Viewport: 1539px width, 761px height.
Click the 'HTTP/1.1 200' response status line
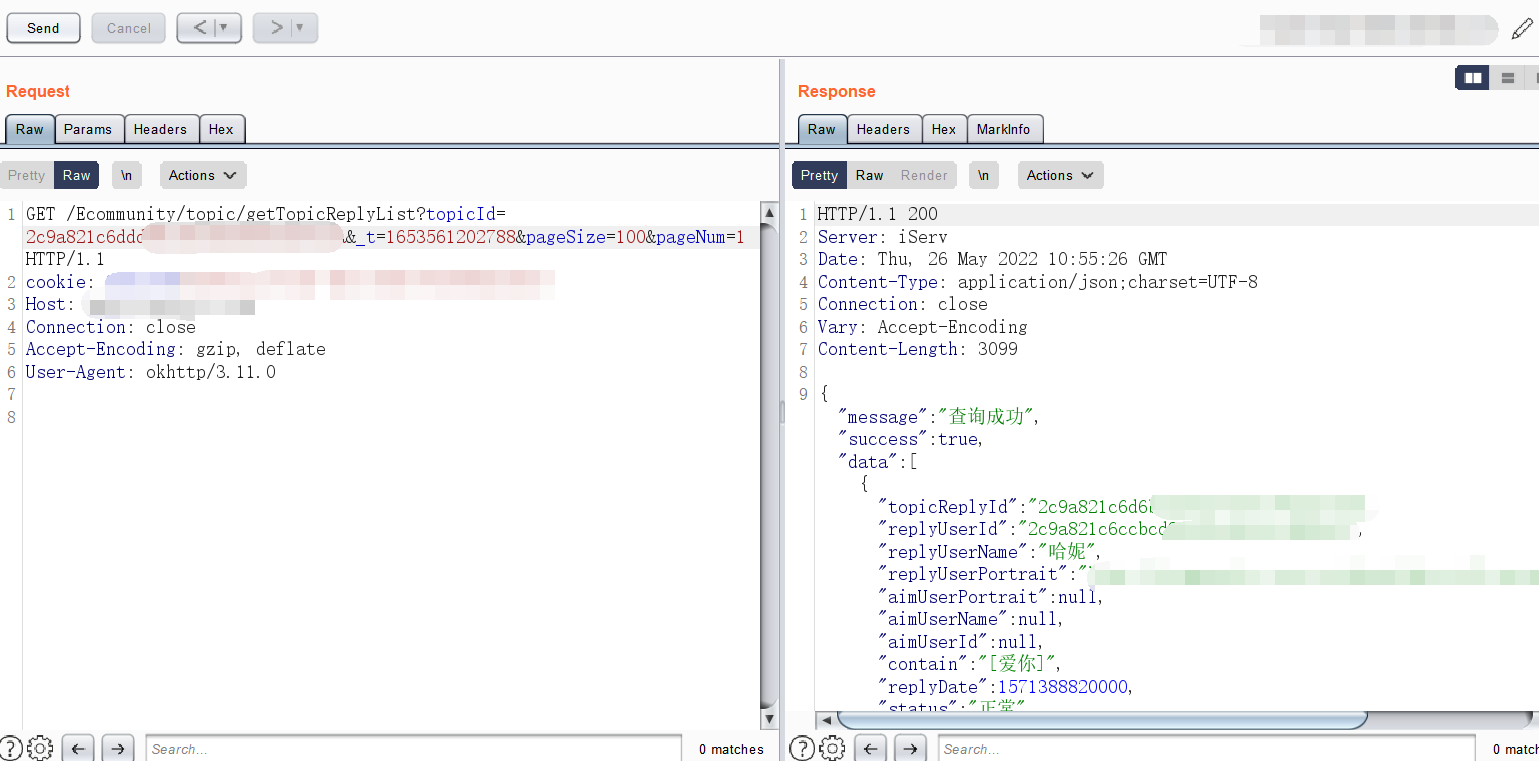click(878, 214)
